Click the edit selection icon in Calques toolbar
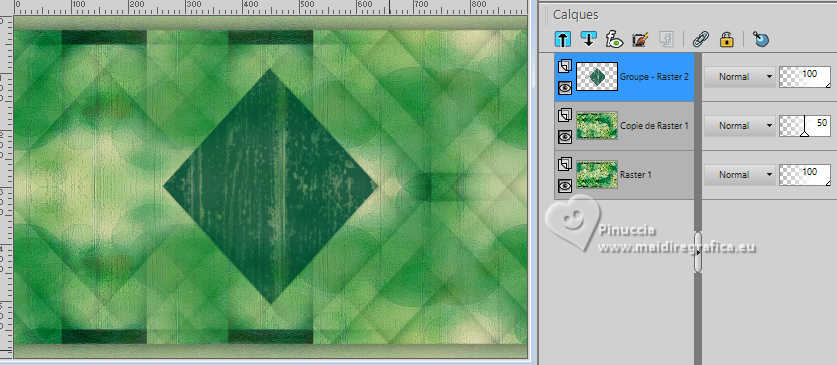Image resolution: width=837 pixels, height=365 pixels. click(x=639, y=39)
